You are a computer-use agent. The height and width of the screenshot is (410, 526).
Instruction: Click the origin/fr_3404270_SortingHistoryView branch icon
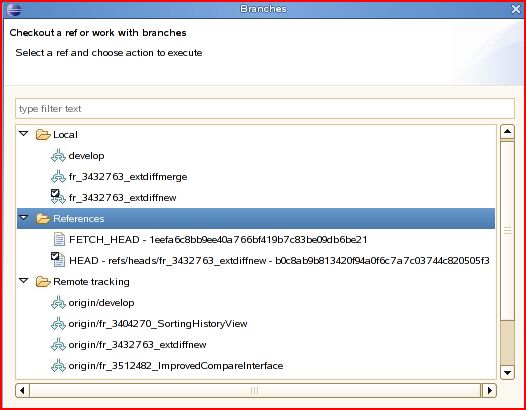point(58,324)
